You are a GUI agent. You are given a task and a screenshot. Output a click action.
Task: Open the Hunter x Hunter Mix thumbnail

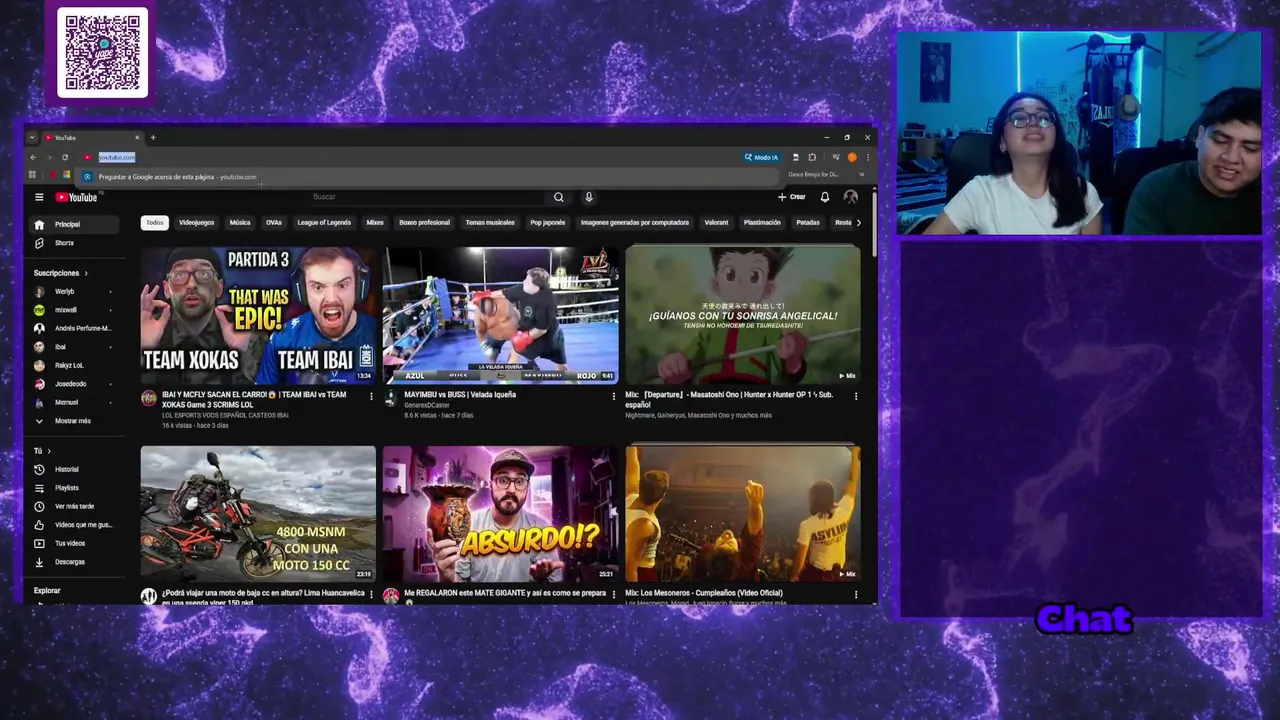tap(743, 316)
